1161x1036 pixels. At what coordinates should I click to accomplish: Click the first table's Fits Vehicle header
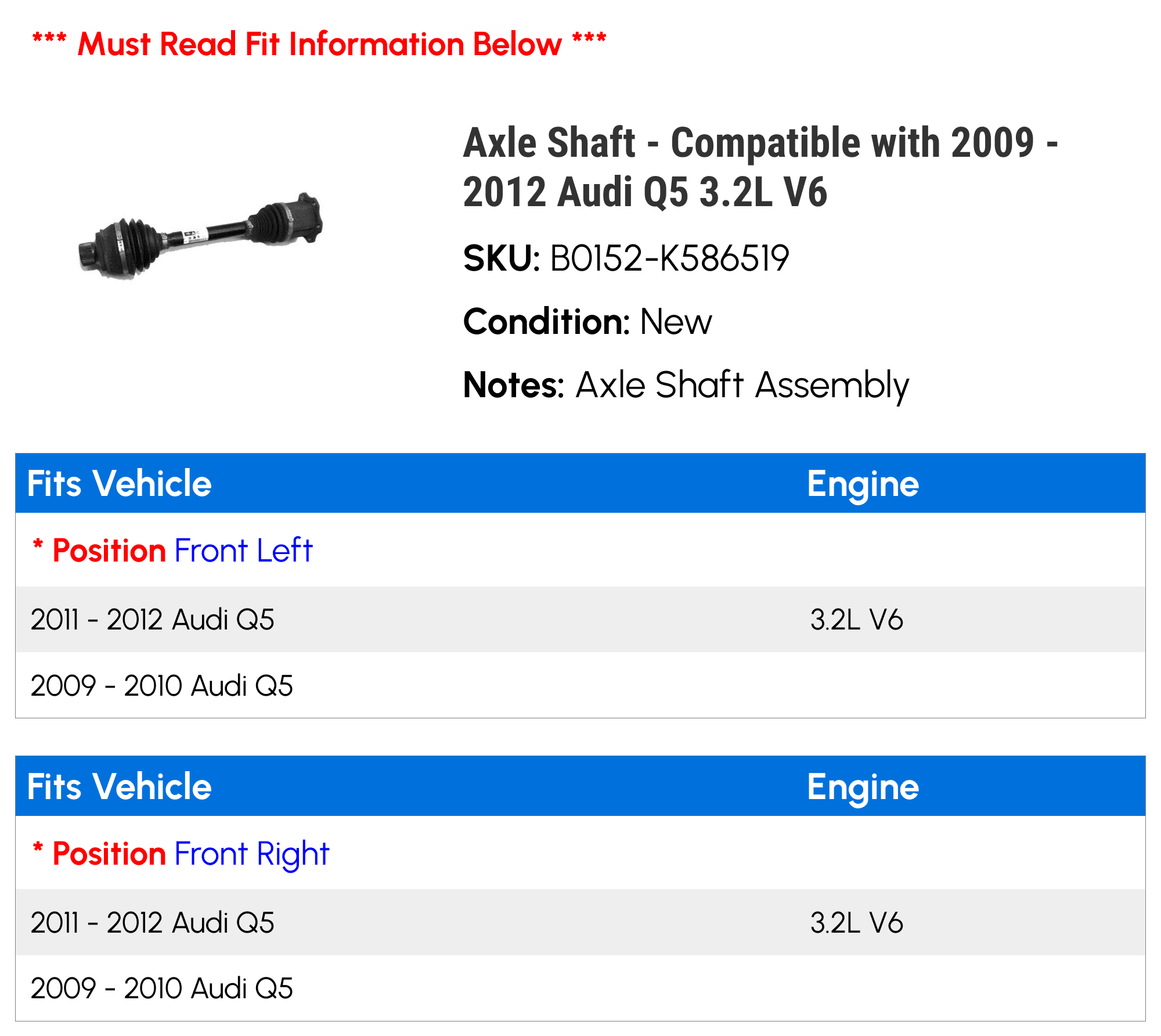click(x=120, y=484)
